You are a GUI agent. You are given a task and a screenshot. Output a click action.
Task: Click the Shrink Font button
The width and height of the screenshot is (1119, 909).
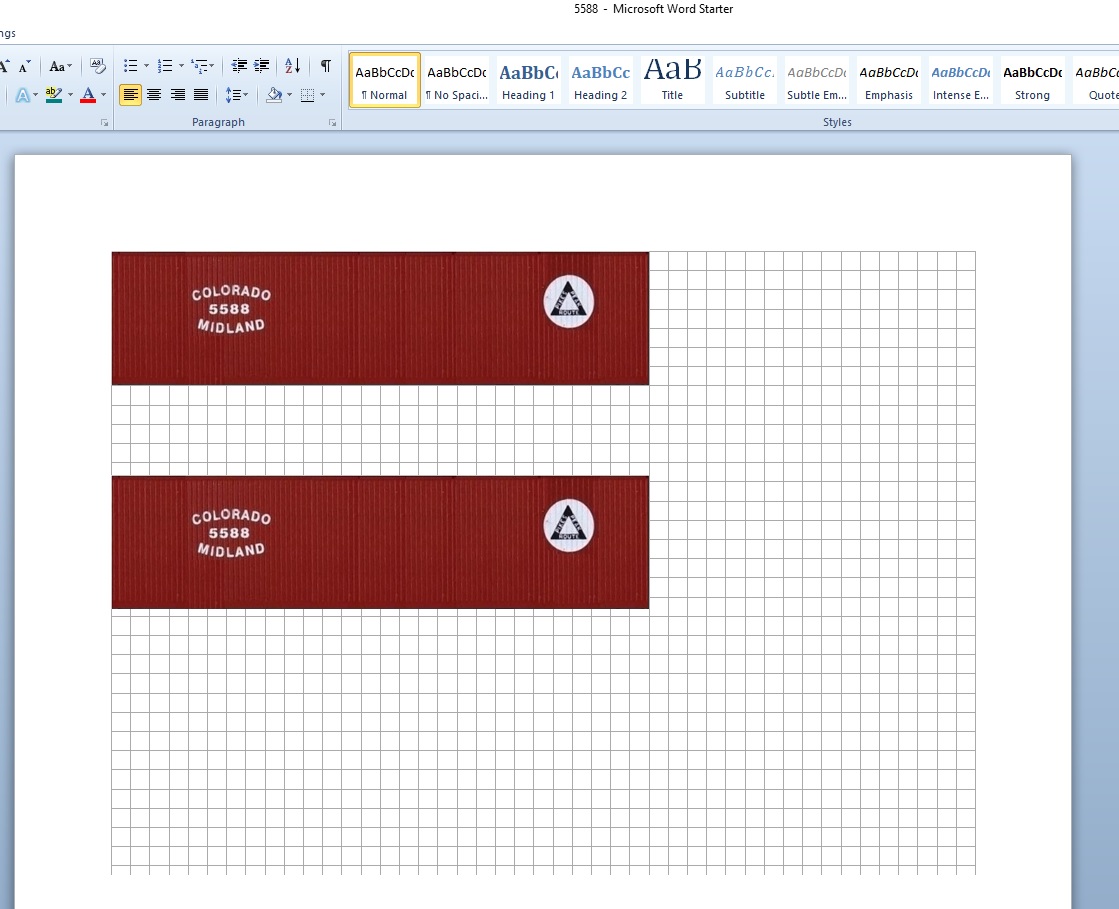tap(24, 66)
